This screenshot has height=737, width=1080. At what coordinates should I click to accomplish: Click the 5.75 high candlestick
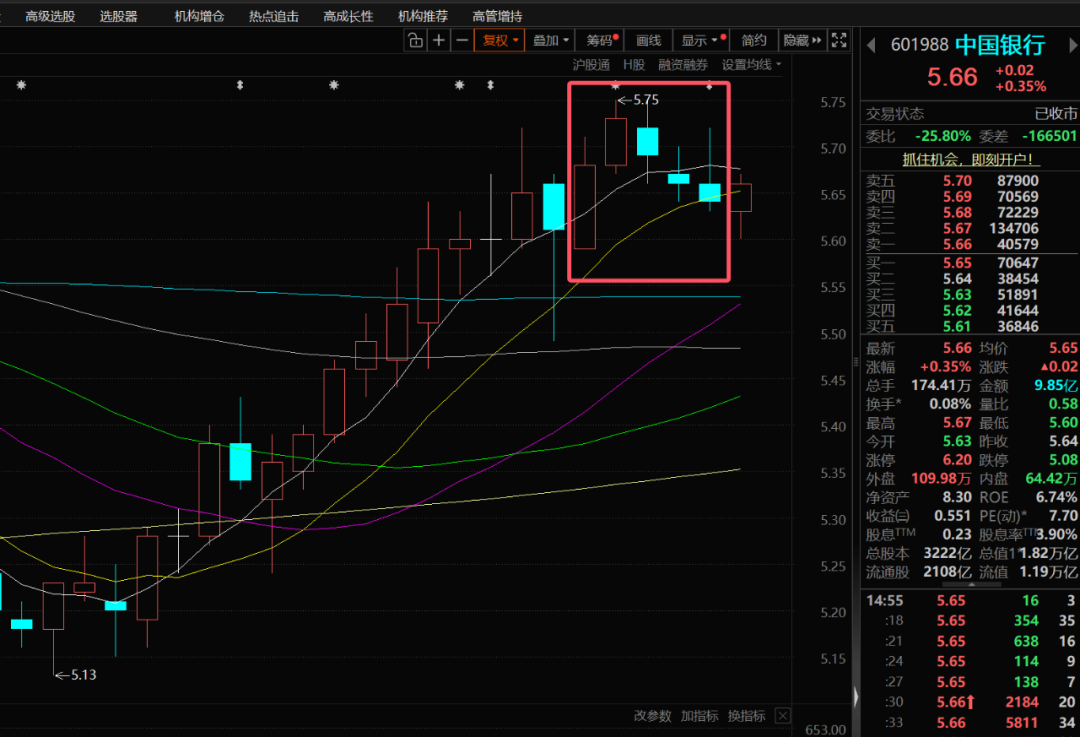(615, 141)
